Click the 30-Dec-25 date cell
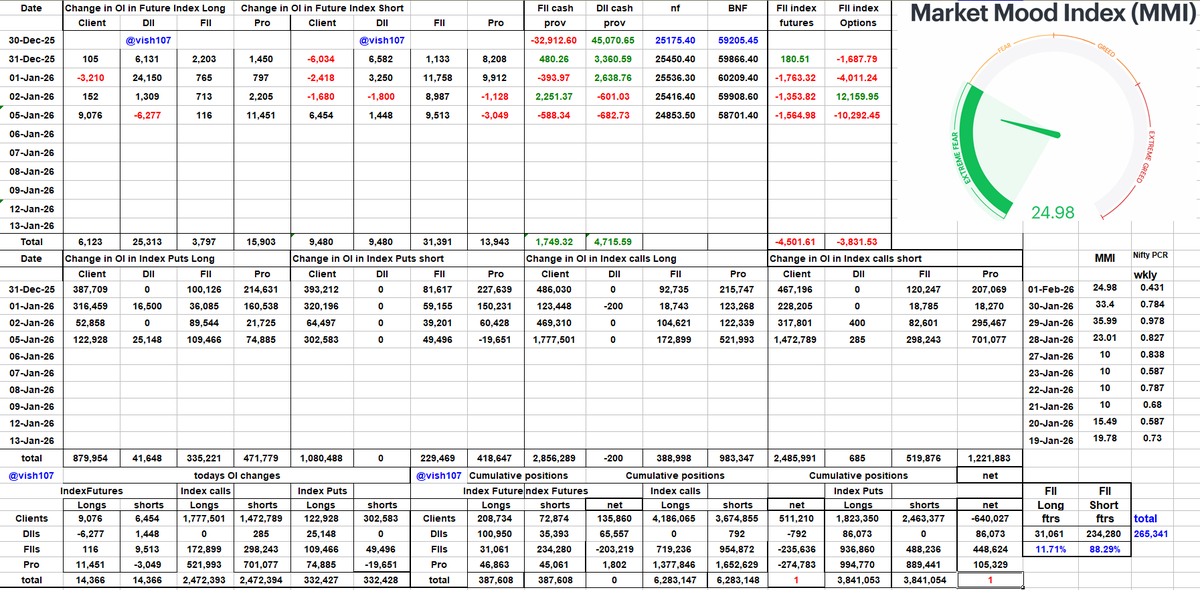 tap(30, 39)
